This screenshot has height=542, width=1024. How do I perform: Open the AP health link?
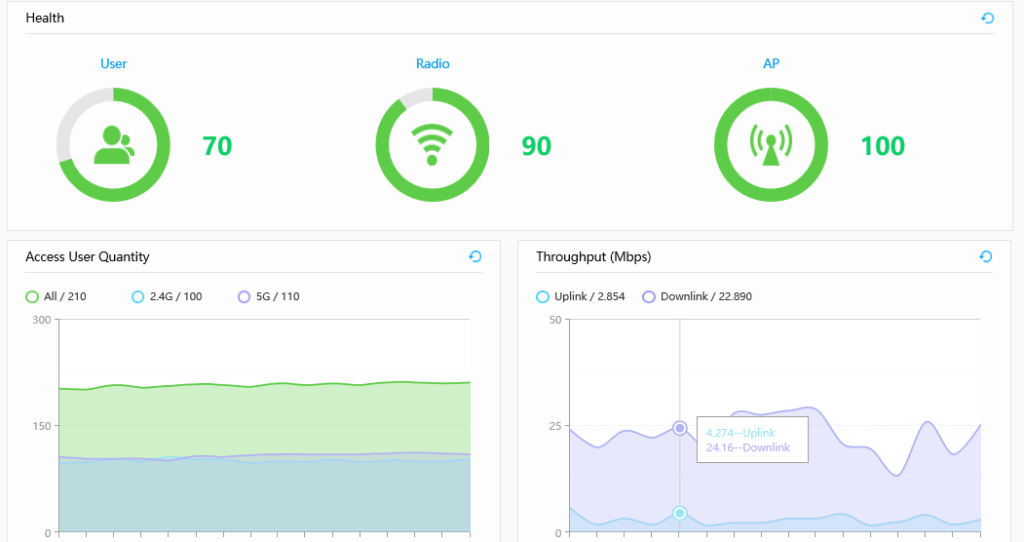770,64
